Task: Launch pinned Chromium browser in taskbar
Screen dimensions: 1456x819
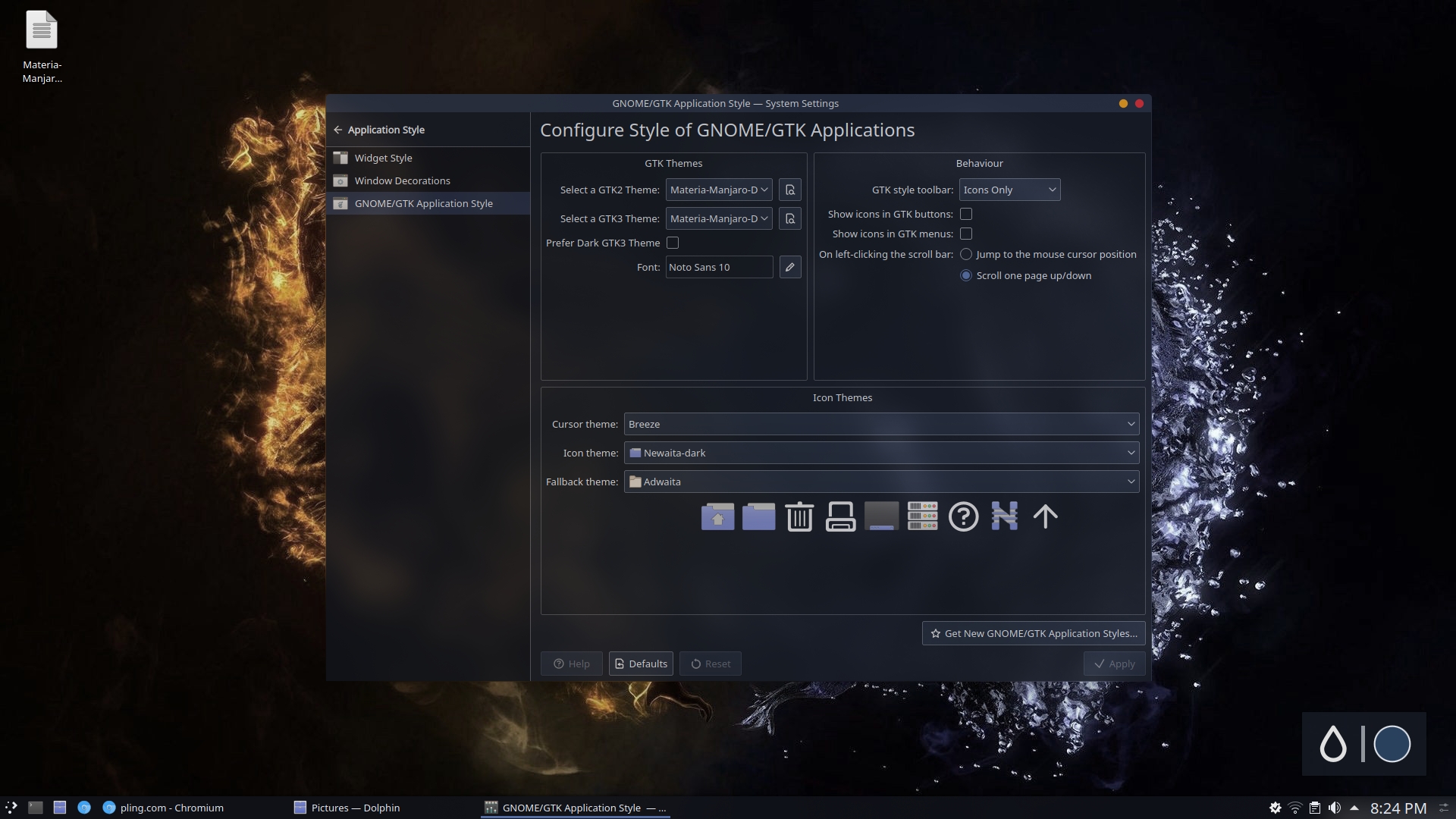Action: (x=84, y=808)
